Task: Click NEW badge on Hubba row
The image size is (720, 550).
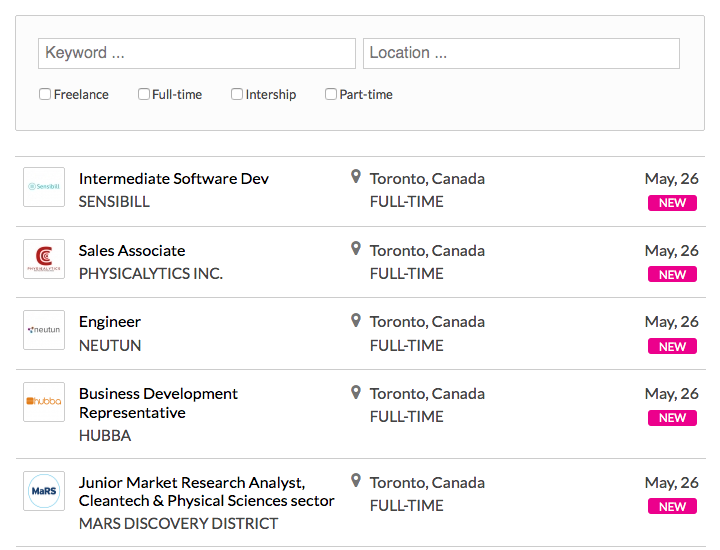Action: pyautogui.click(x=672, y=418)
